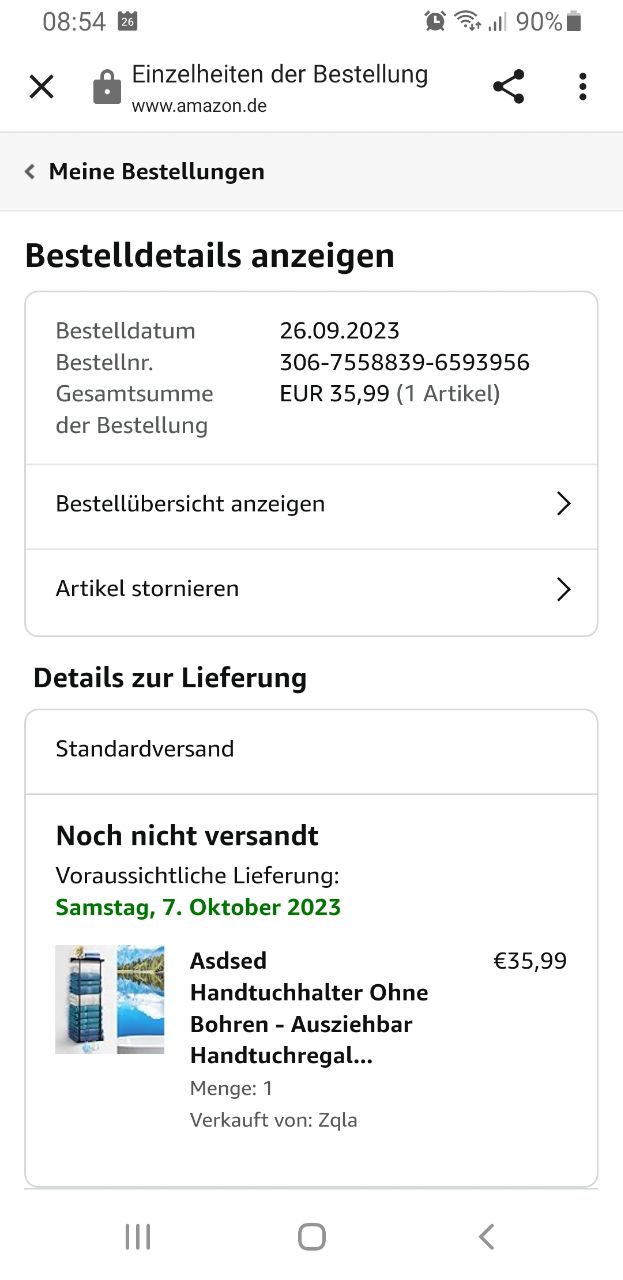Tap the share icon in top bar
This screenshot has width=623, height=1280.
508,87
